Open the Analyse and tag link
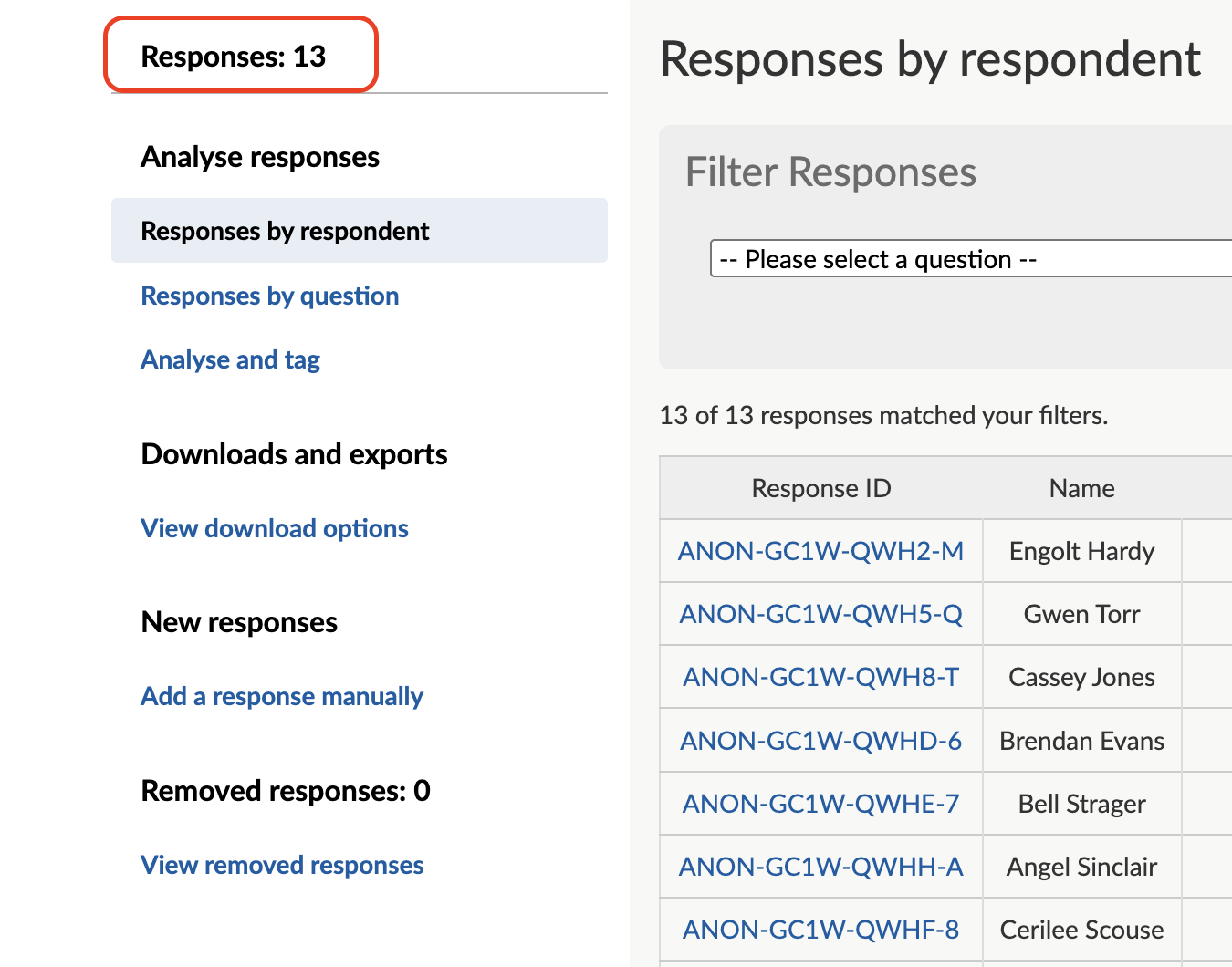 (x=231, y=359)
